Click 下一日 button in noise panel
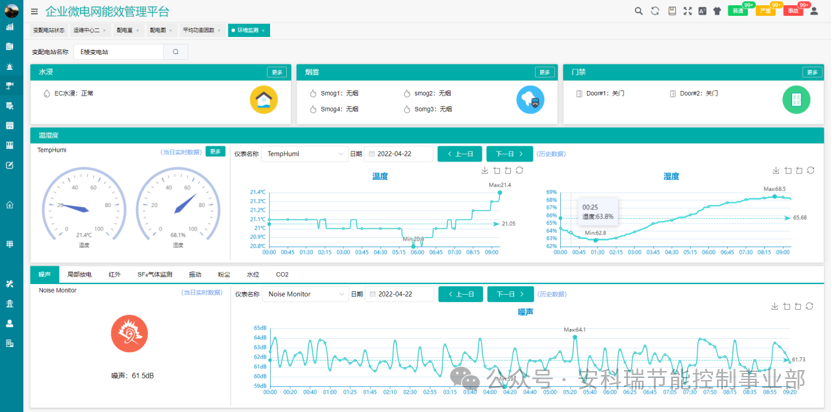This screenshot has height=412, width=832. tap(510, 294)
